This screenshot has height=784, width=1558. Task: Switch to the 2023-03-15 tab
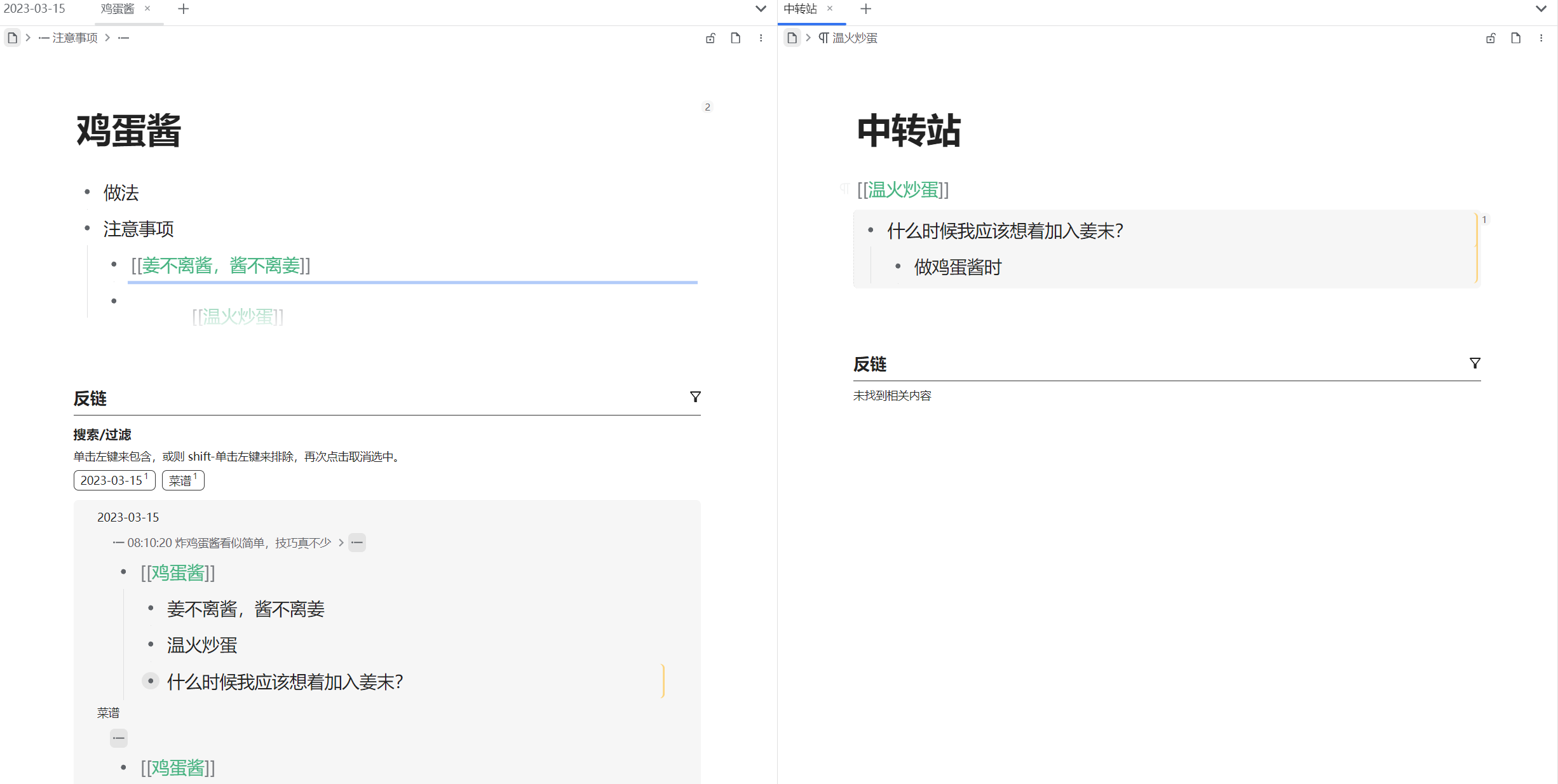coord(35,9)
